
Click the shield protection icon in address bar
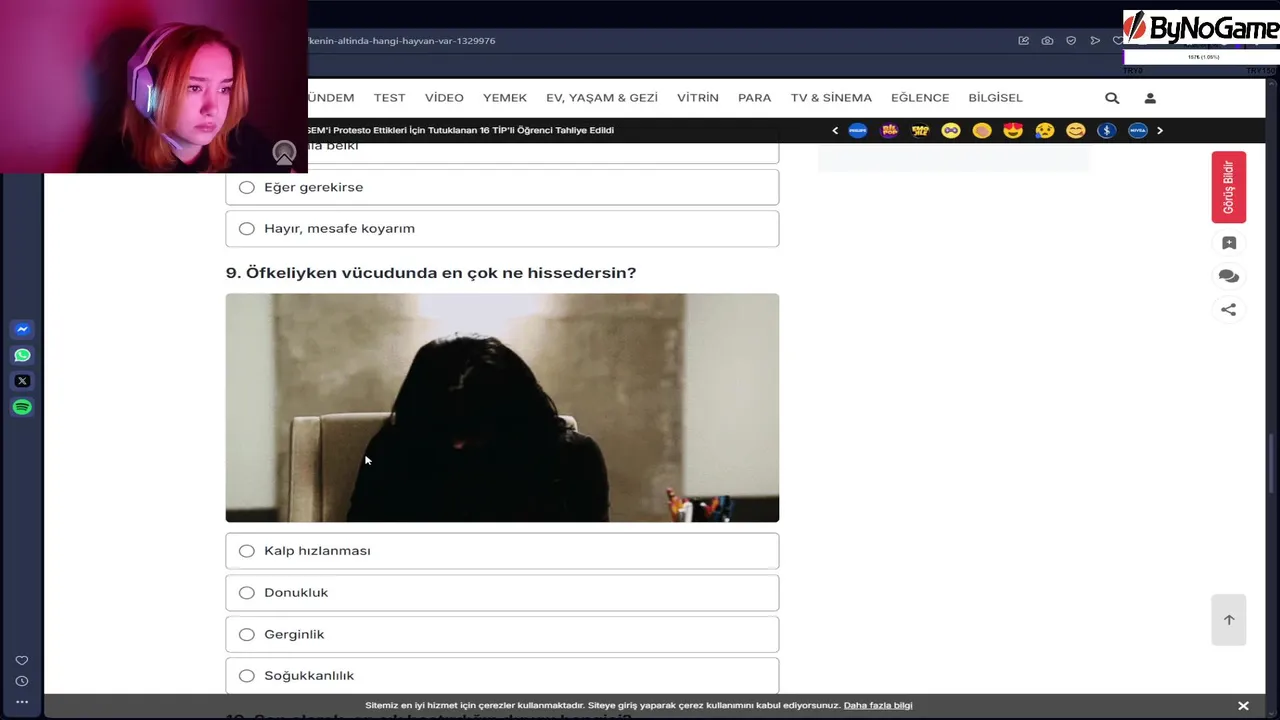pyautogui.click(x=1071, y=41)
